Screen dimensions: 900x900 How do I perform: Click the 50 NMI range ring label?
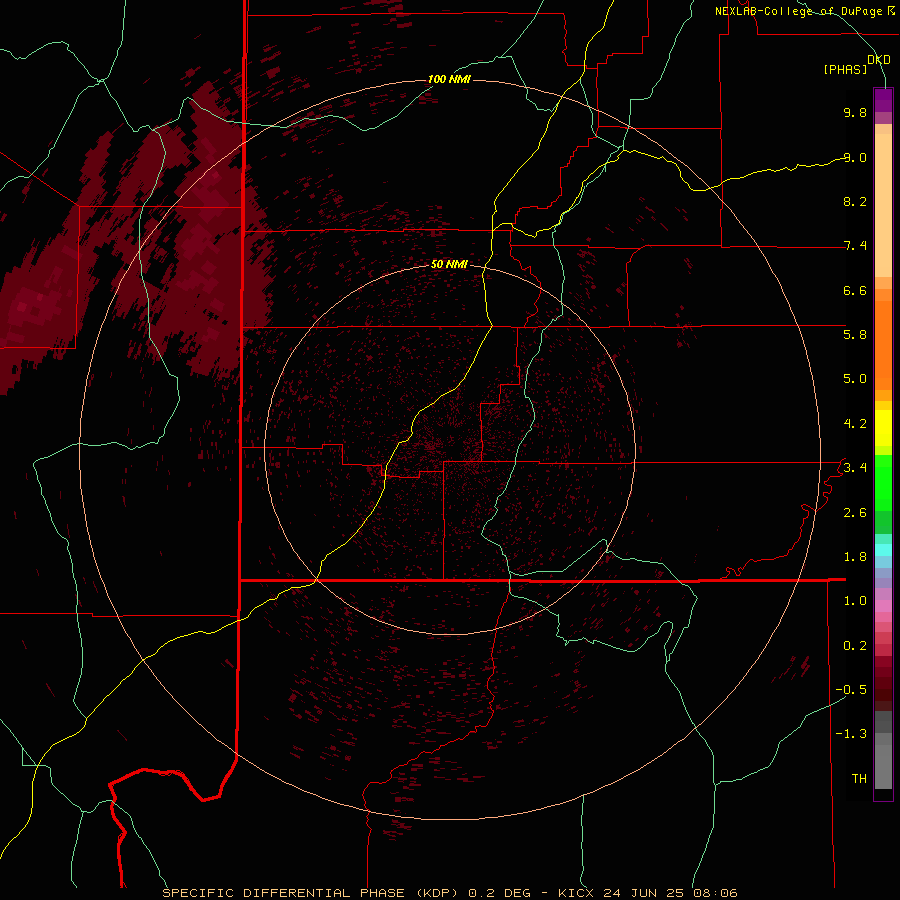(x=449, y=264)
